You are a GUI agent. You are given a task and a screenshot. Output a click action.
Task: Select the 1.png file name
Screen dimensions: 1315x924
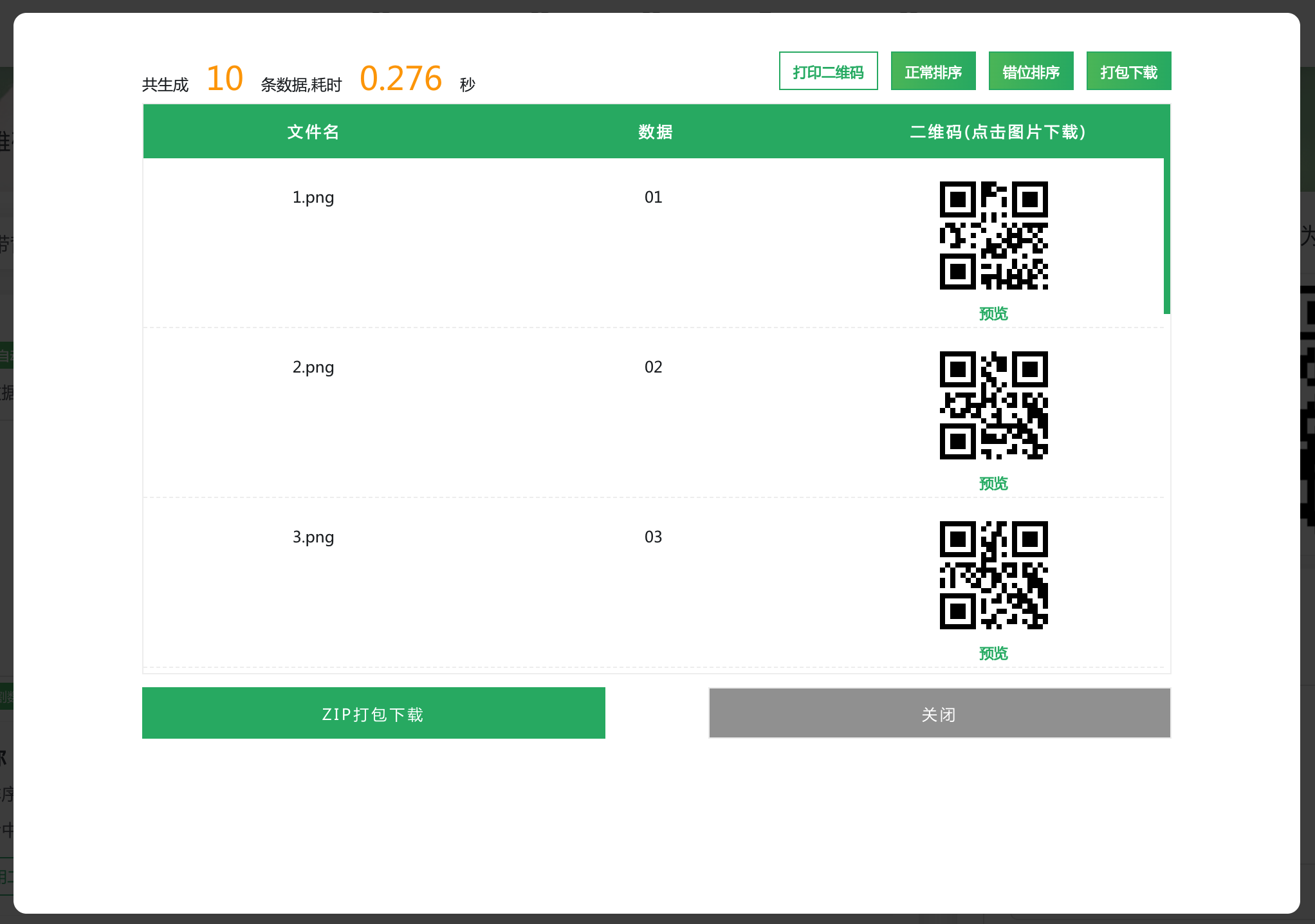click(x=313, y=198)
